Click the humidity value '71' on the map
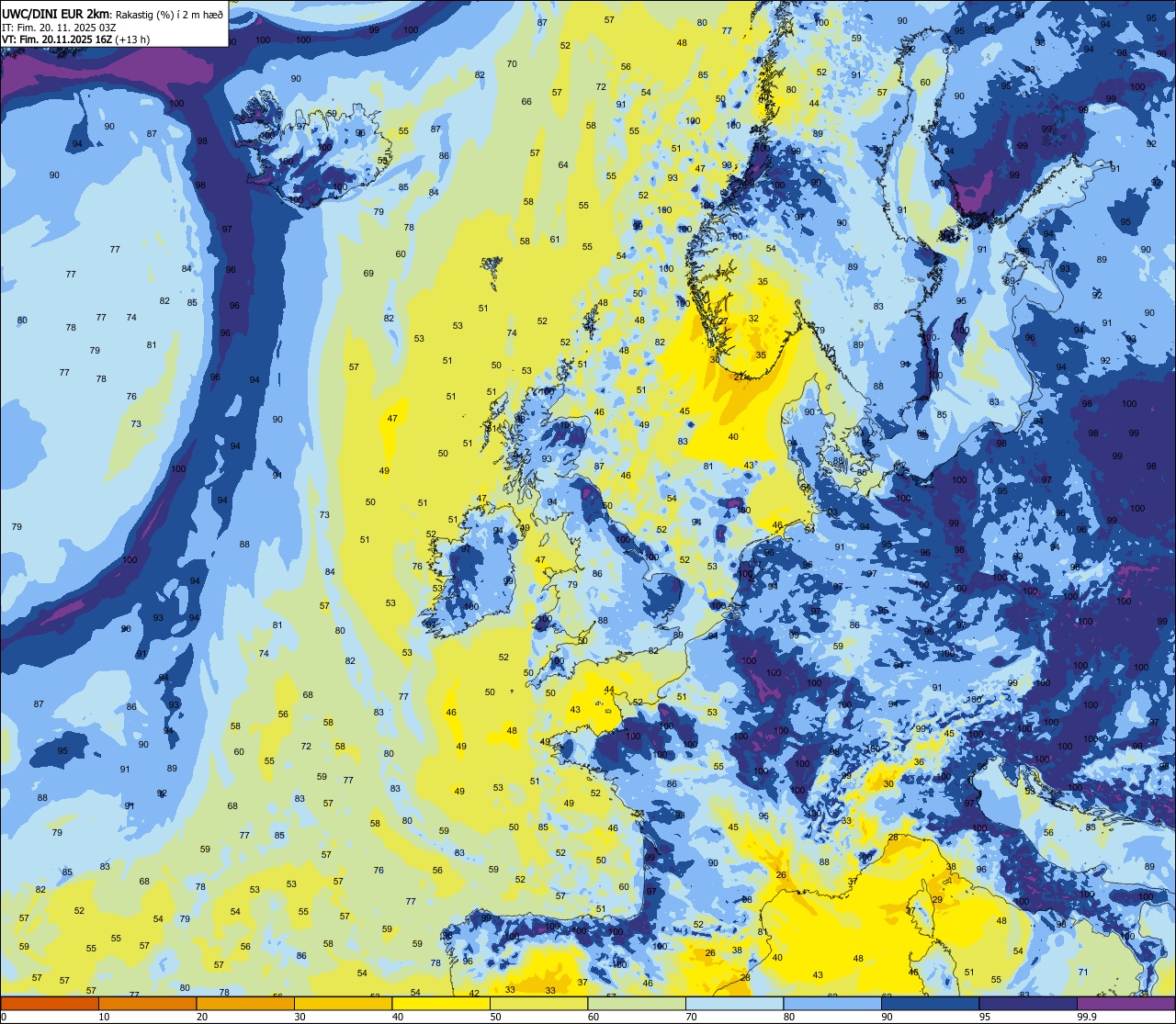Image resolution: width=1176 pixels, height=1024 pixels. (1083, 972)
